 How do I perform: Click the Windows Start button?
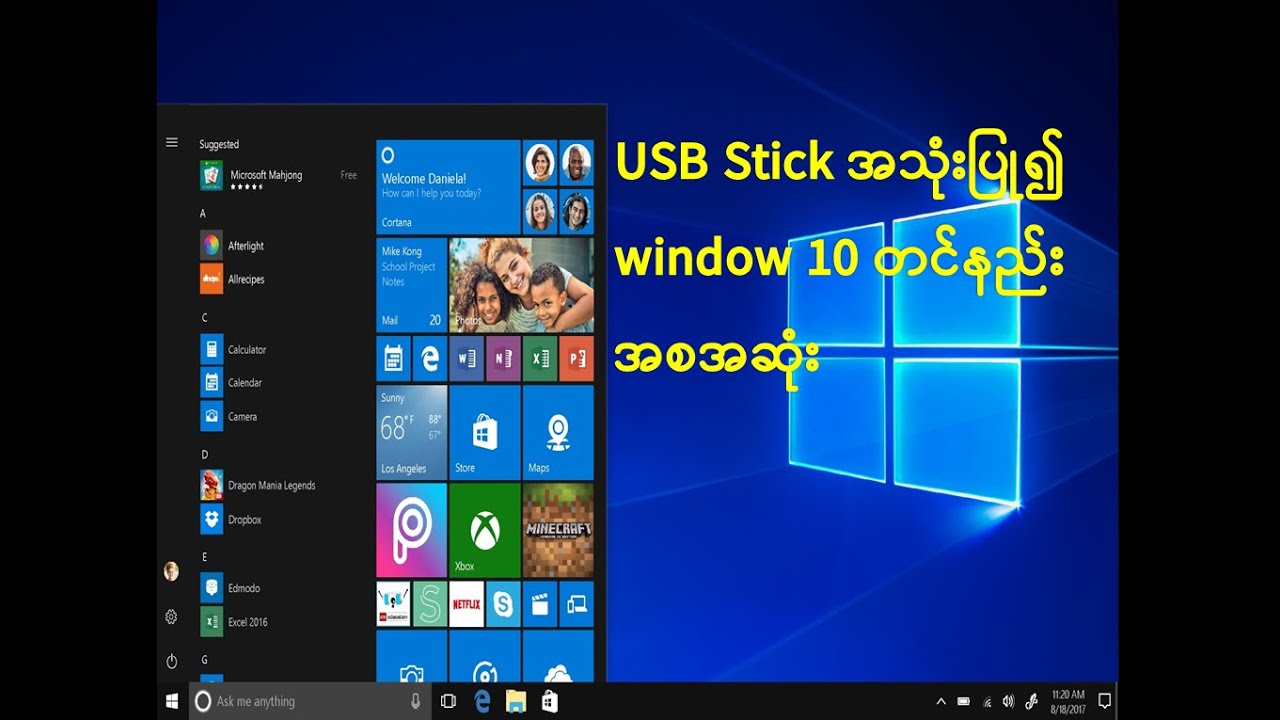point(172,701)
